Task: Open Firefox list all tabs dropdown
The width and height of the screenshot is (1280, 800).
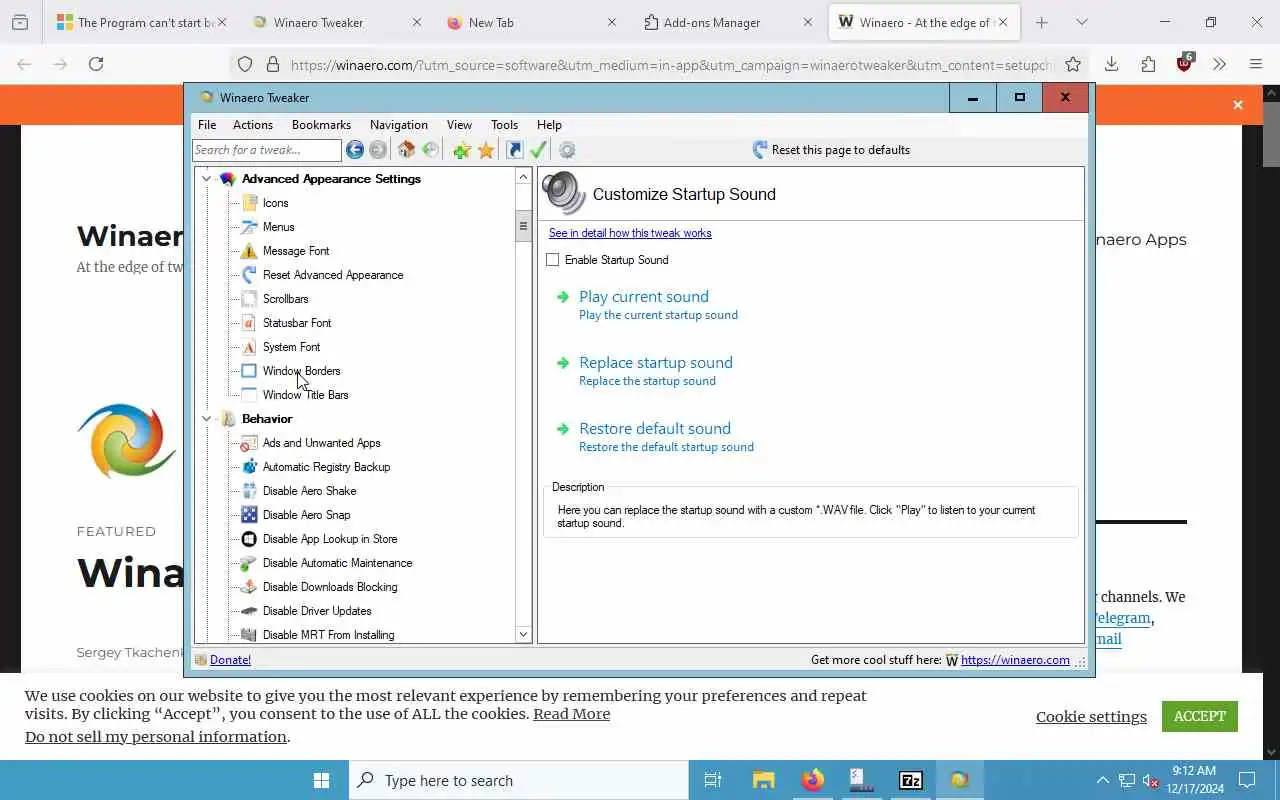Action: pos(1081,22)
